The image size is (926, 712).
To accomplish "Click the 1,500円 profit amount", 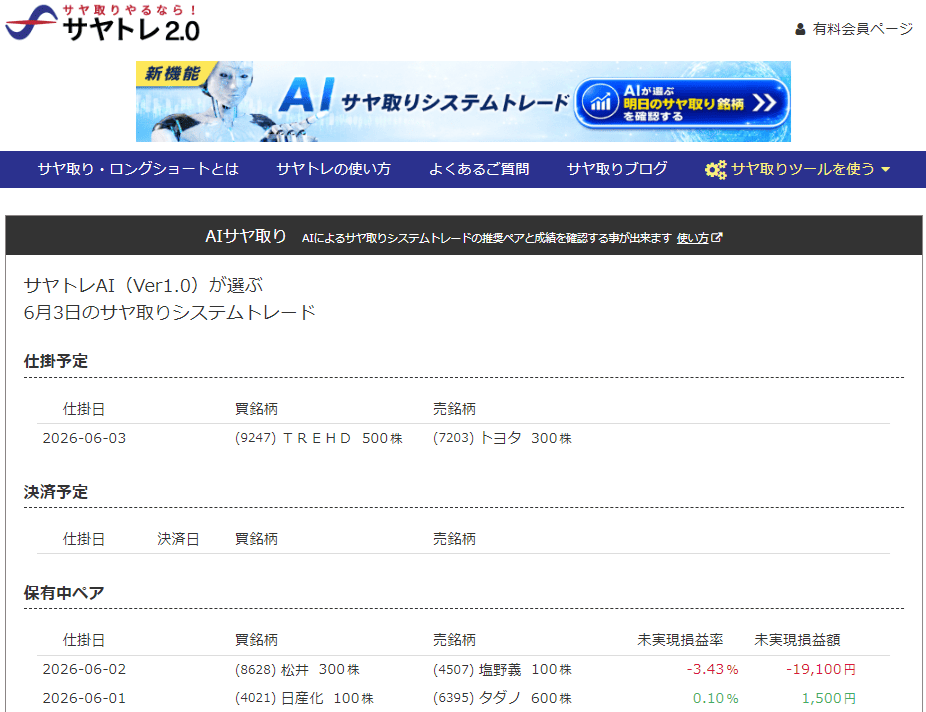I will click(x=829, y=698).
